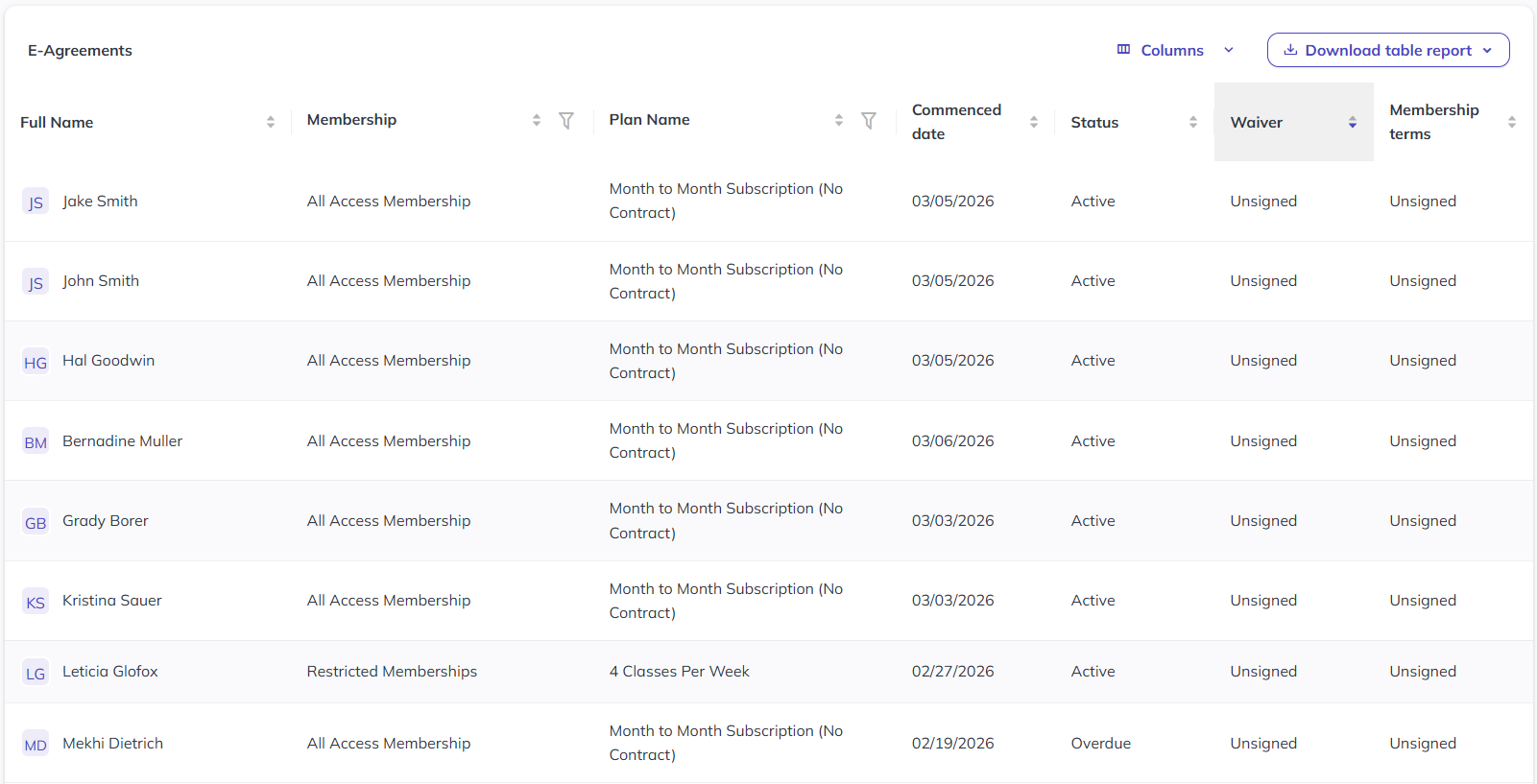Click Jake Smith's JS avatar
Screen dimensions: 1537x784
tap(36, 202)
